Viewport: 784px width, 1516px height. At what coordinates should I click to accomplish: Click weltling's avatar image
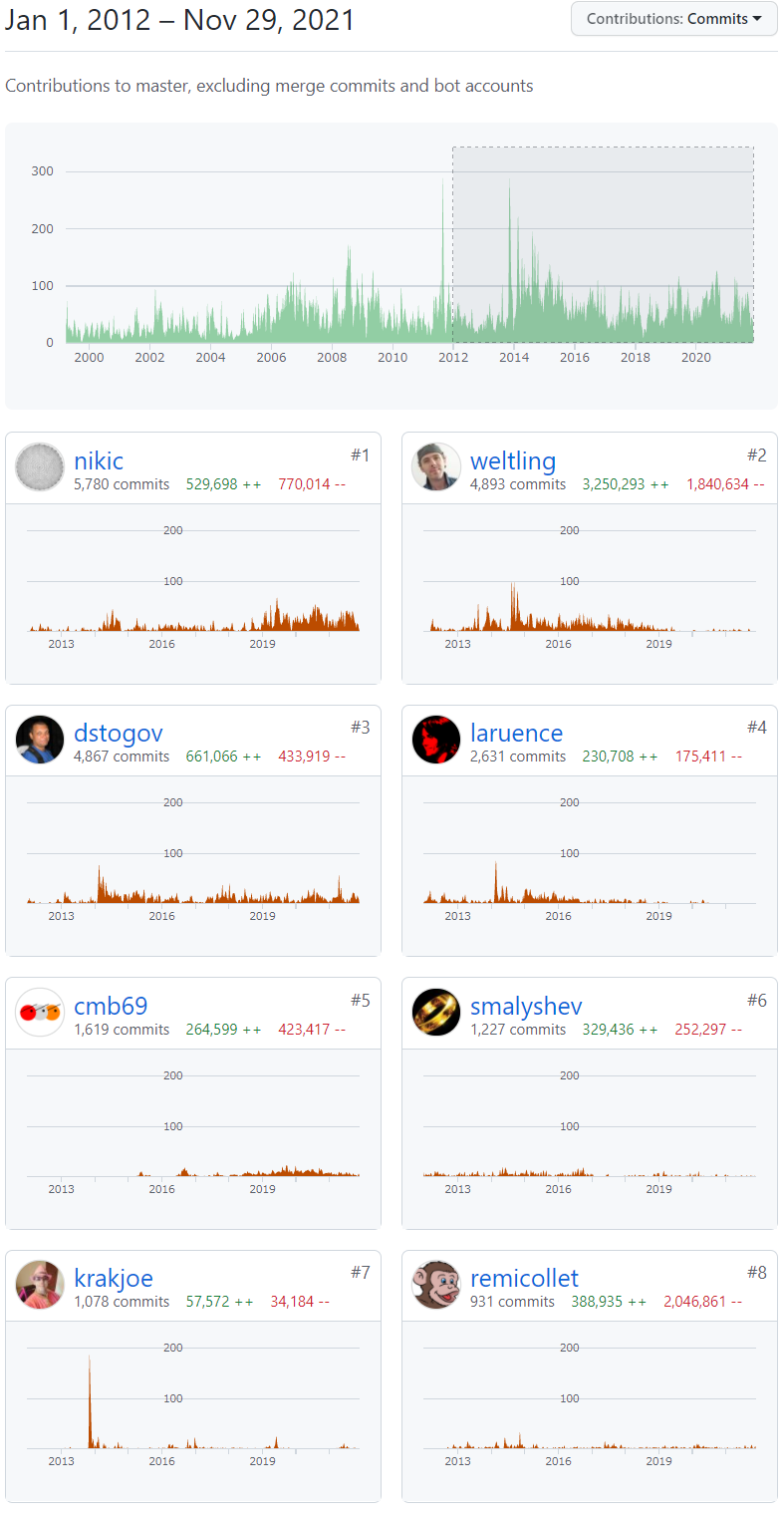point(436,467)
